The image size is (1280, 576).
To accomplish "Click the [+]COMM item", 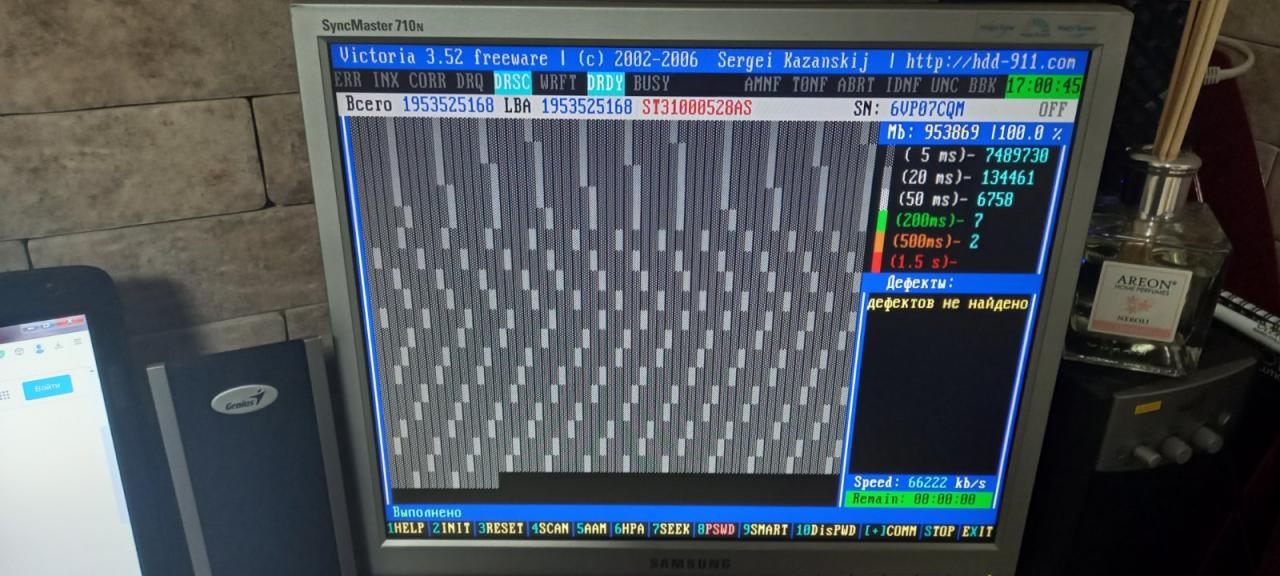I will coord(890,531).
